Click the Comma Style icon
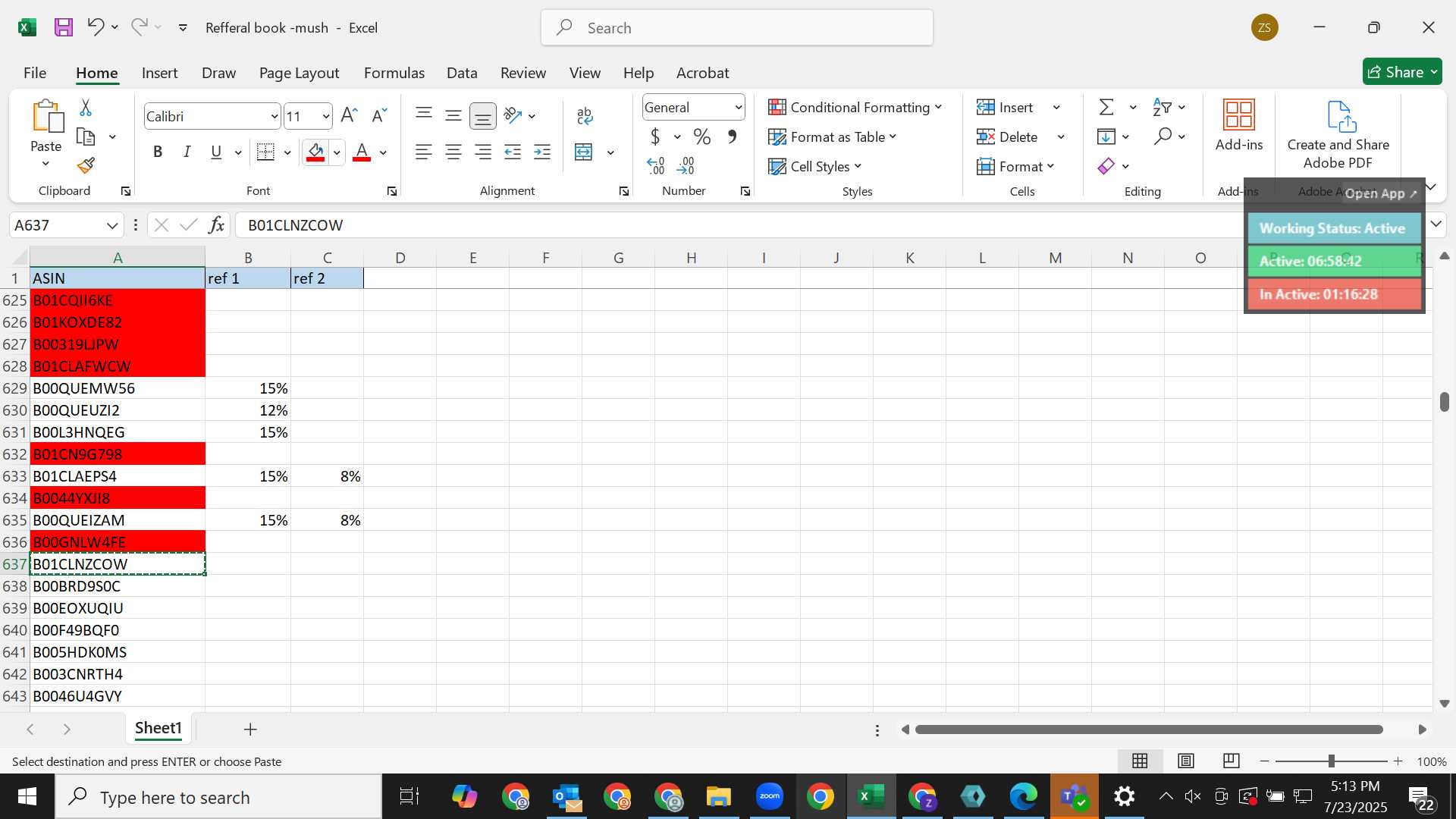 [732, 136]
